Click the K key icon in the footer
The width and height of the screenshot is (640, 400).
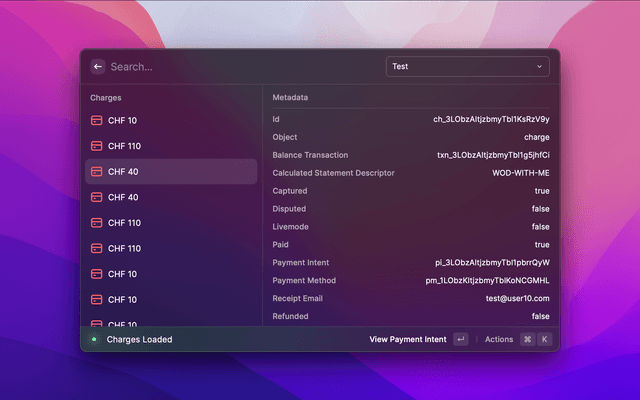[545, 340]
